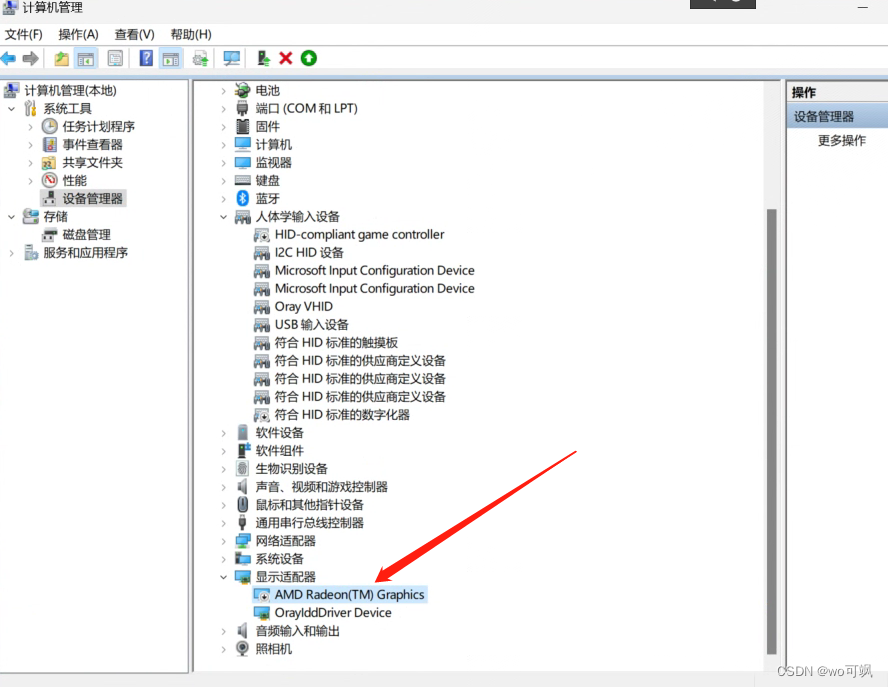Click the port icon beside 端口 (COM 和 LPT)
This screenshot has width=888, height=687.
[x=242, y=108]
